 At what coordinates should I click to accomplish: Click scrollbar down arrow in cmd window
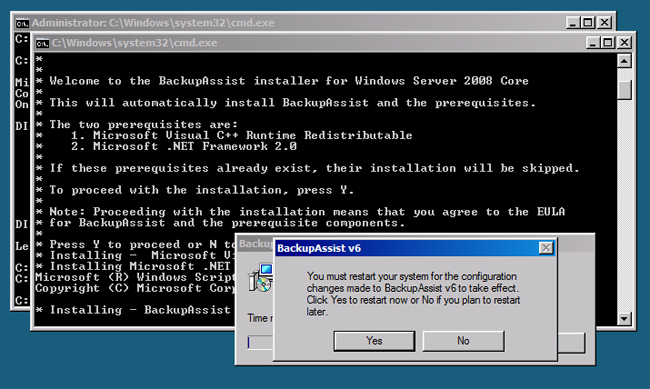tap(624, 318)
